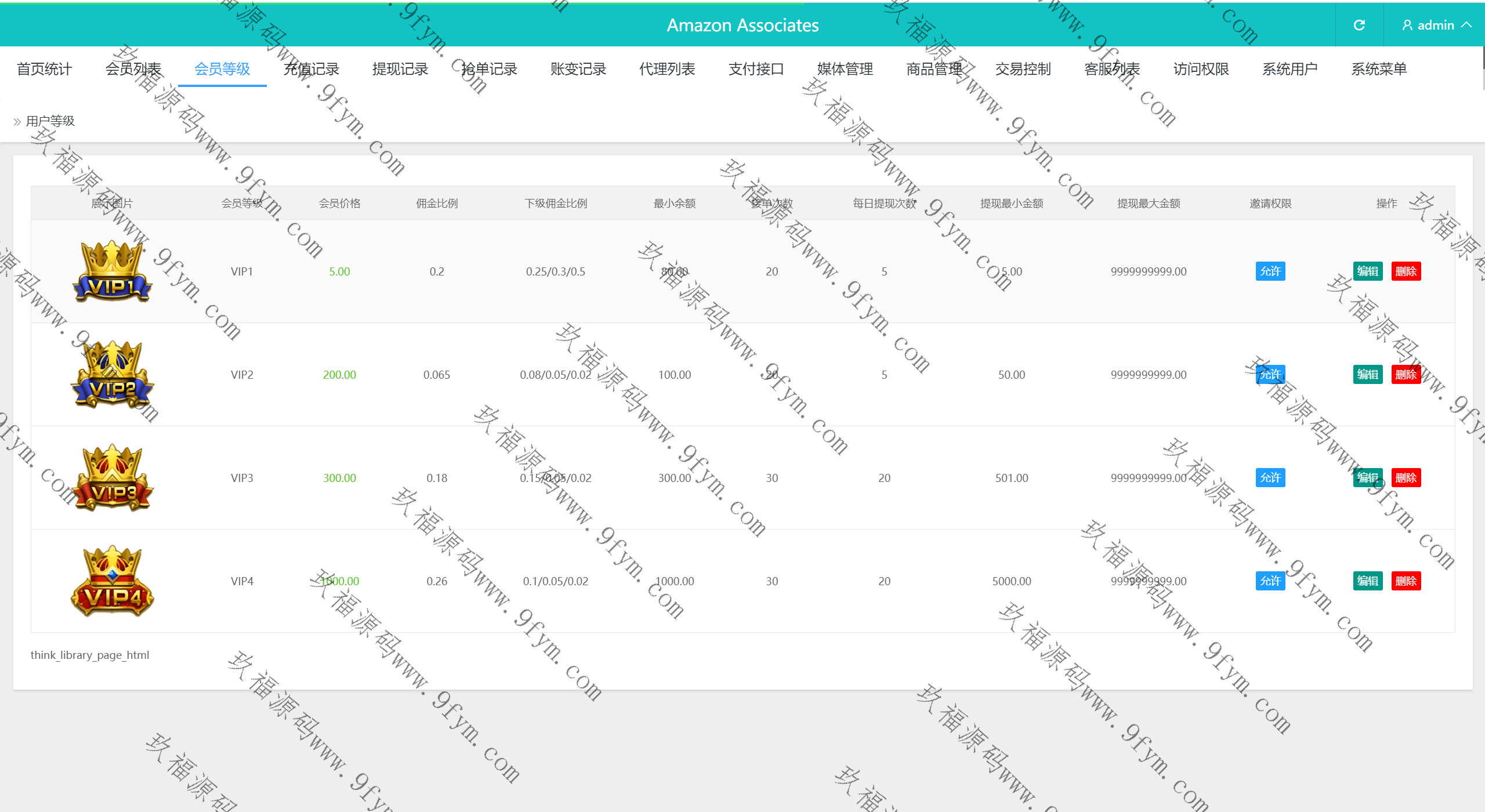Click the VIP1 crown badge image
Screen dimensions: 1485x812
click(112, 271)
